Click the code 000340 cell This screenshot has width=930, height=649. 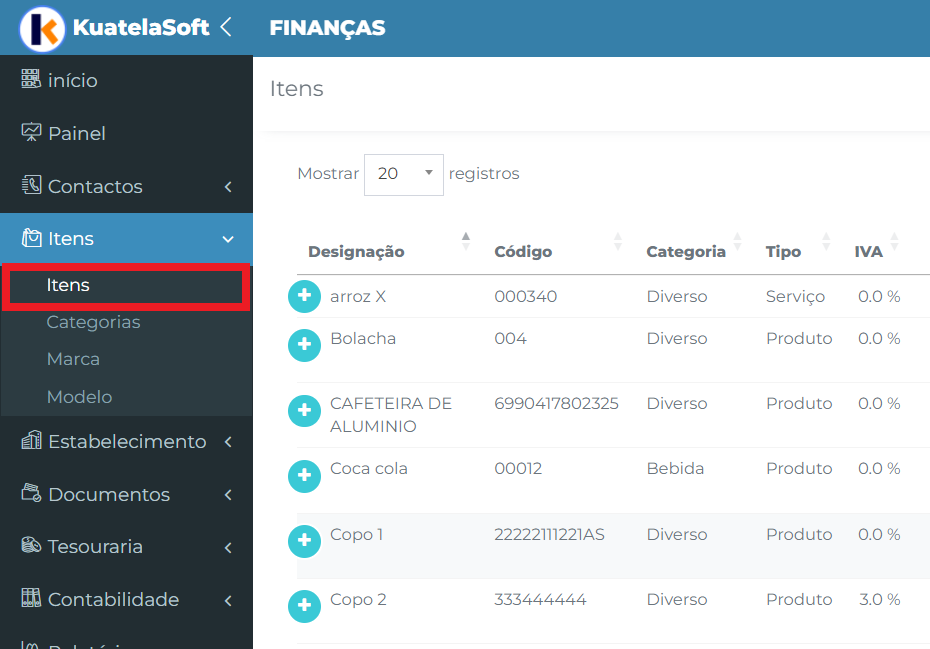[525, 297]
